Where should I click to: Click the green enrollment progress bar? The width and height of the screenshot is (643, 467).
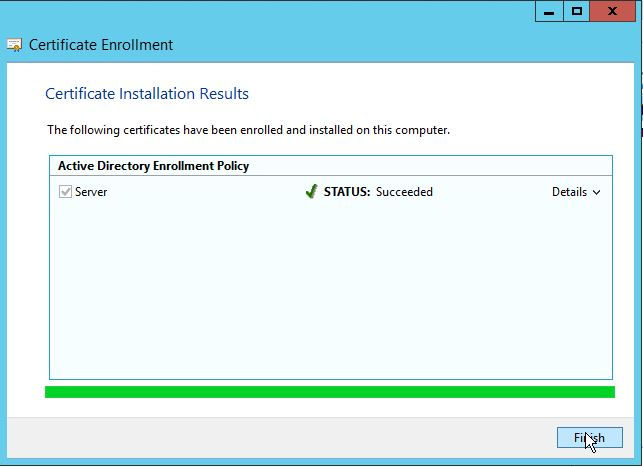[x=330, y=392]
